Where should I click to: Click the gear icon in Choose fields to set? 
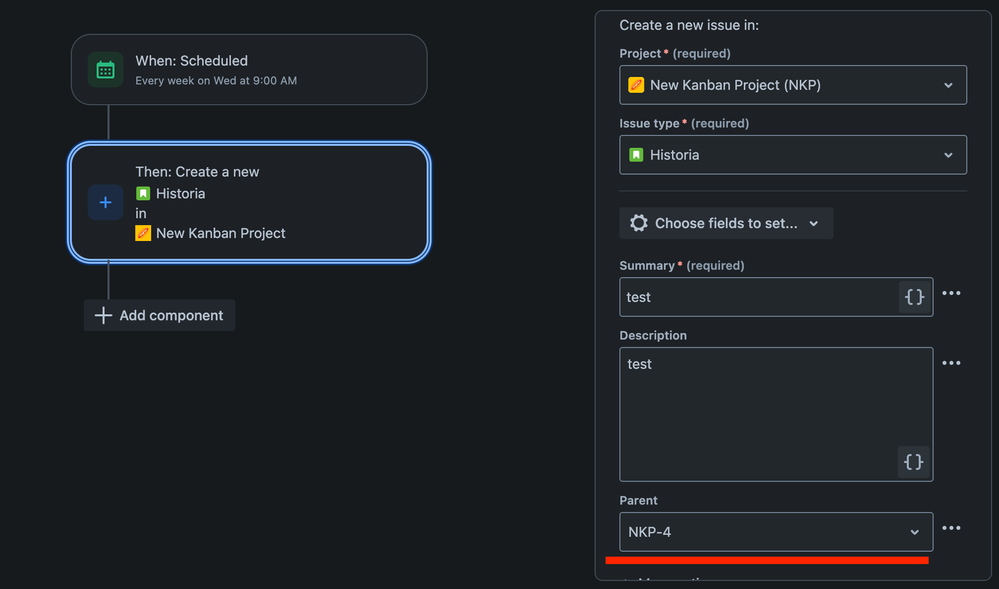coord(638,223)
